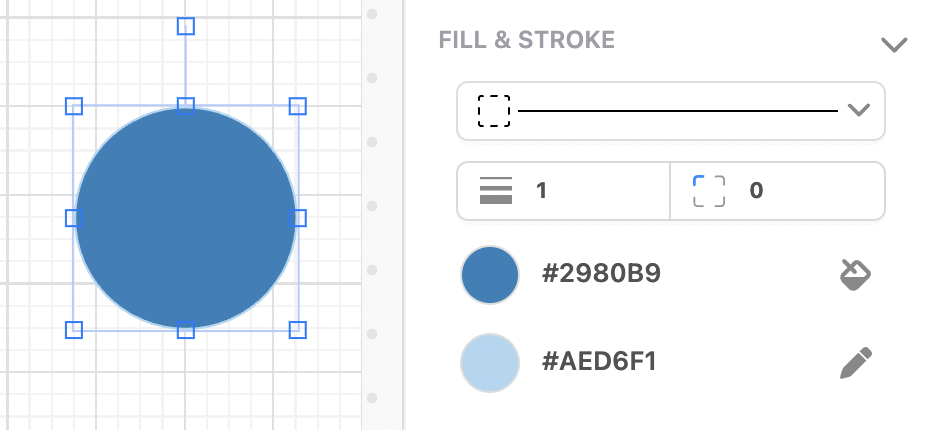Open the stroke line style dropdown

(858, 110)
